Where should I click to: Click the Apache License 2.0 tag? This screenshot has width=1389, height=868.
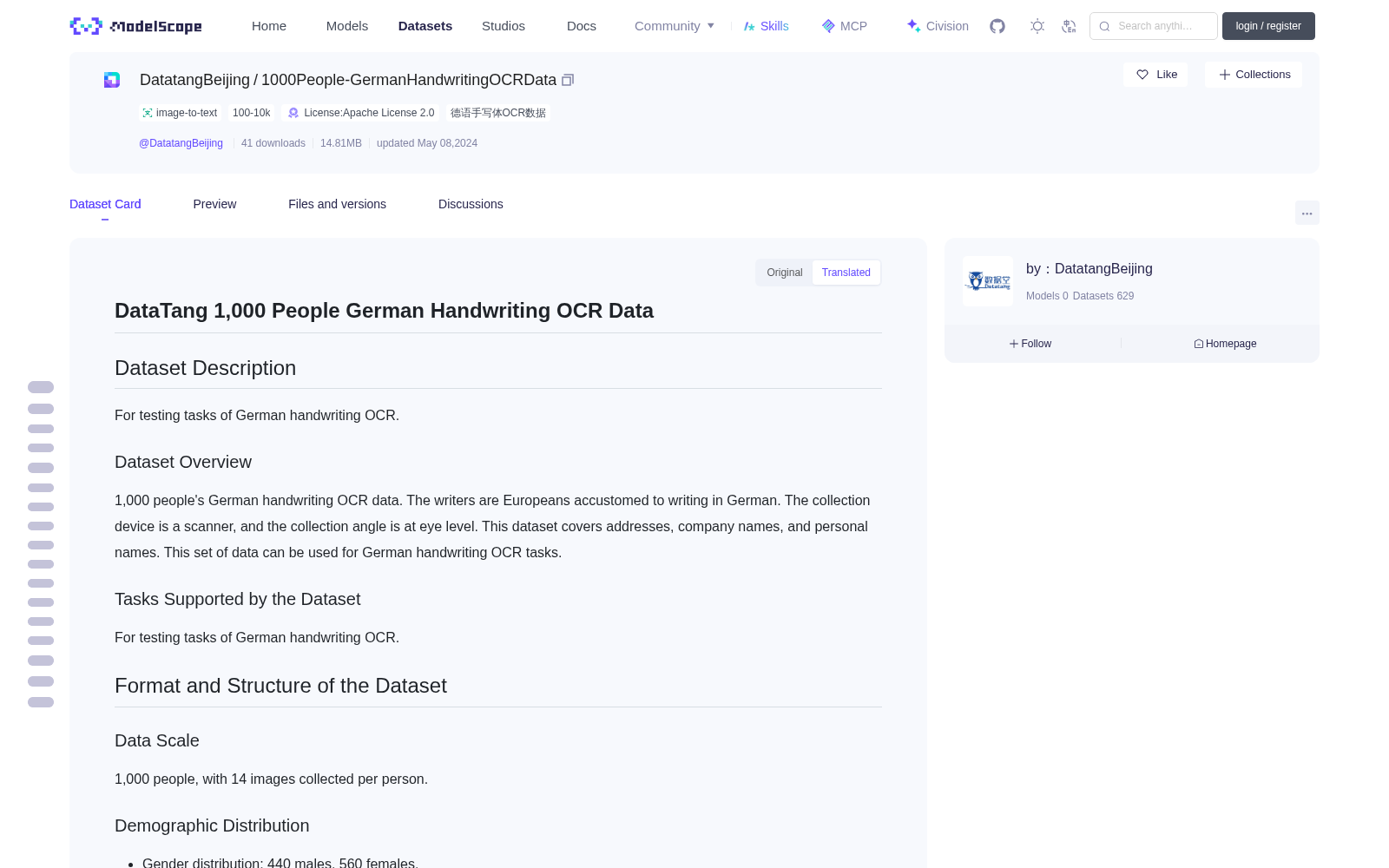[361, 113]
